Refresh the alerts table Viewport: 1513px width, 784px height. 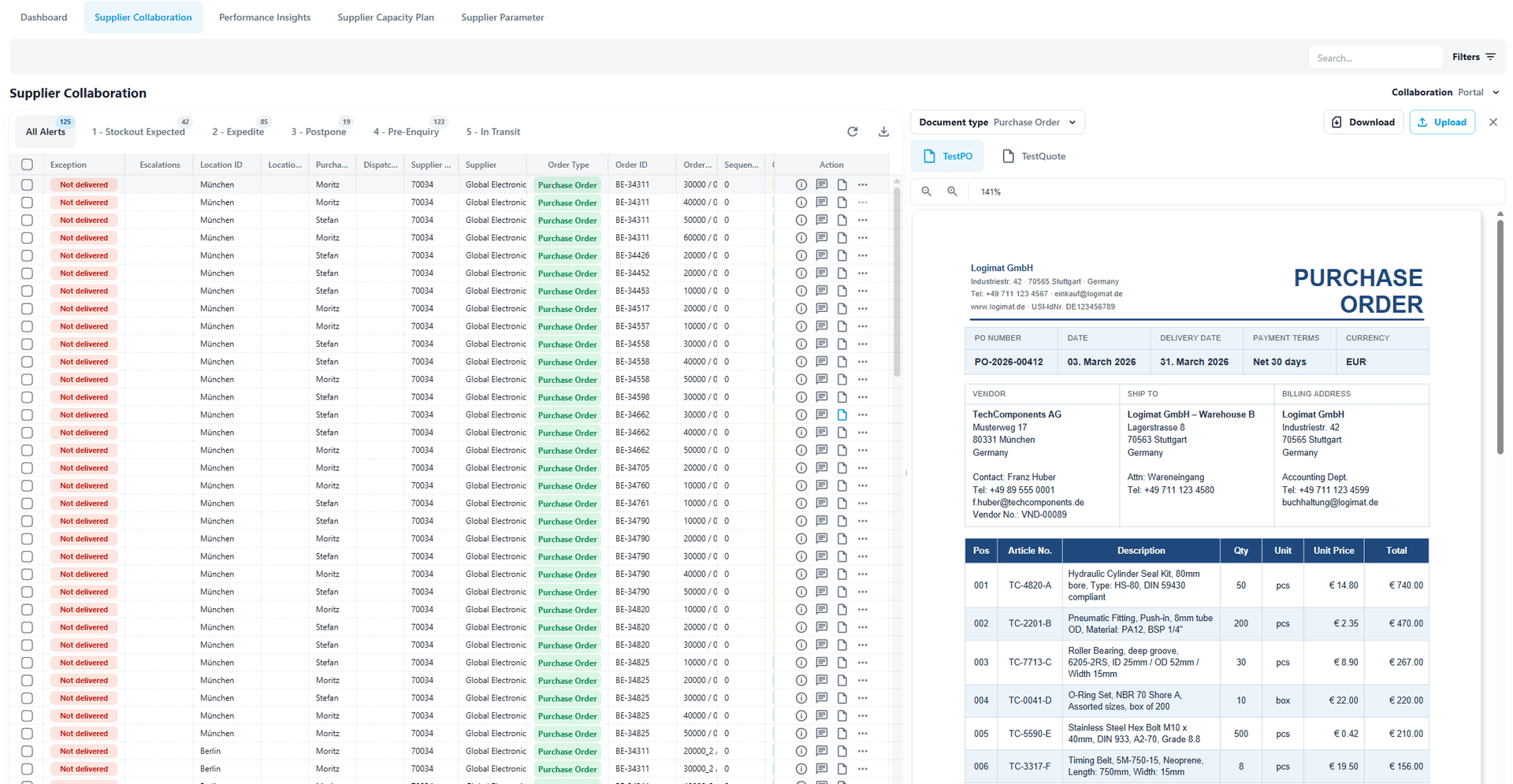tap(852, 132)
